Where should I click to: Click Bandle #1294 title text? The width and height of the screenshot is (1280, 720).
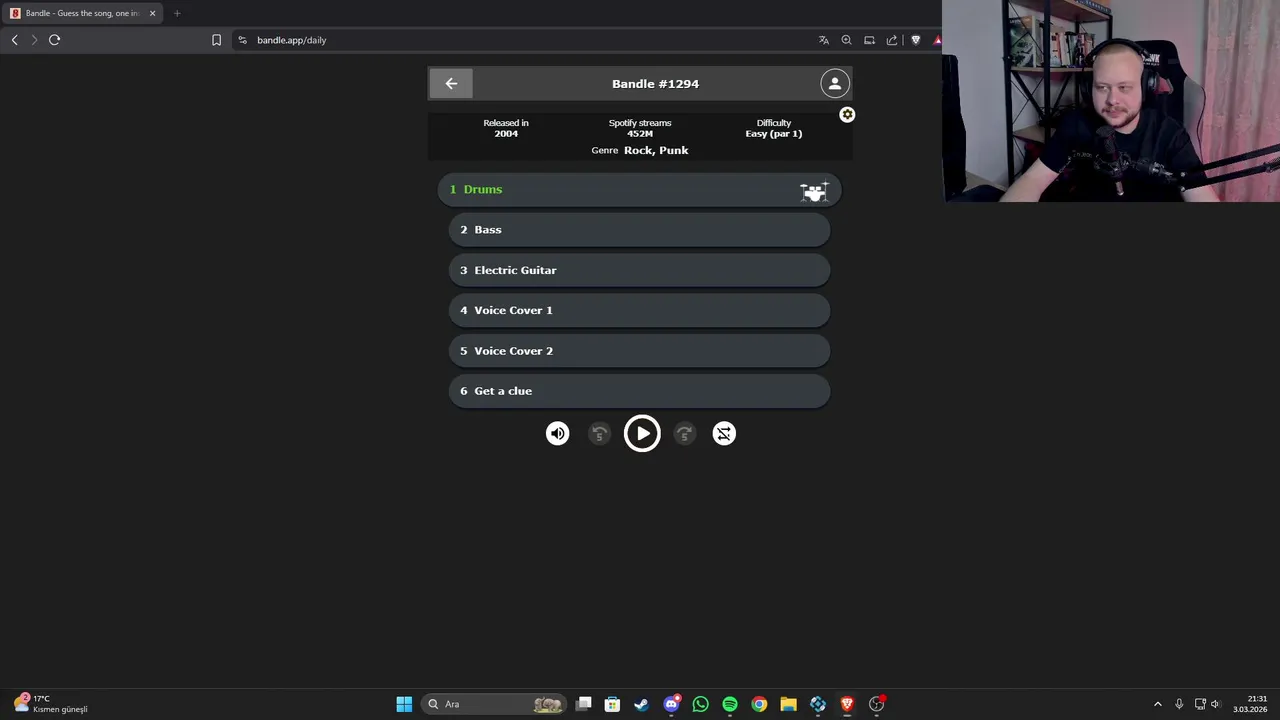[655, 84]
